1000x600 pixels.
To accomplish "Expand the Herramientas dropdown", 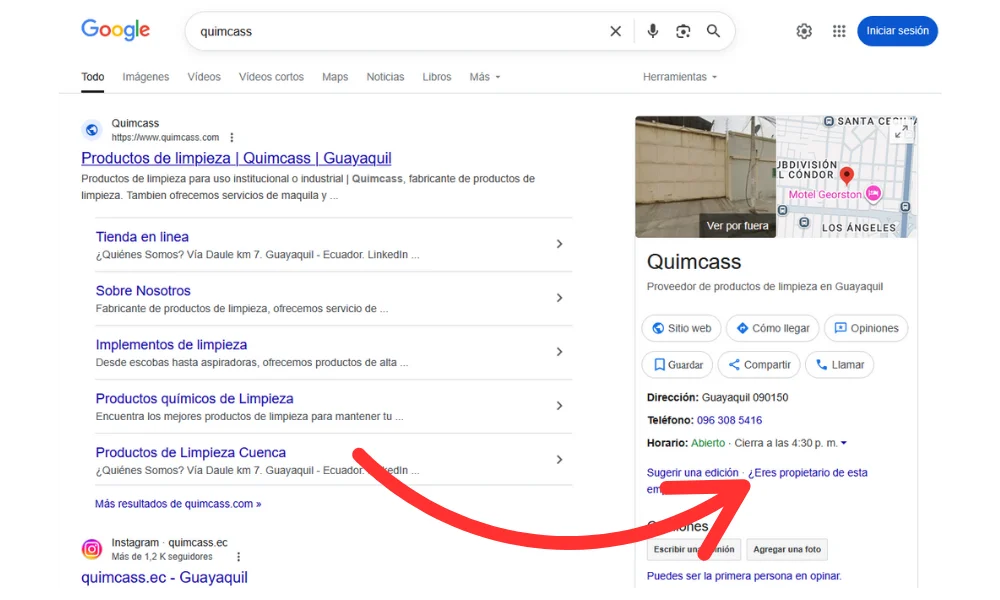I will point(680,77).
